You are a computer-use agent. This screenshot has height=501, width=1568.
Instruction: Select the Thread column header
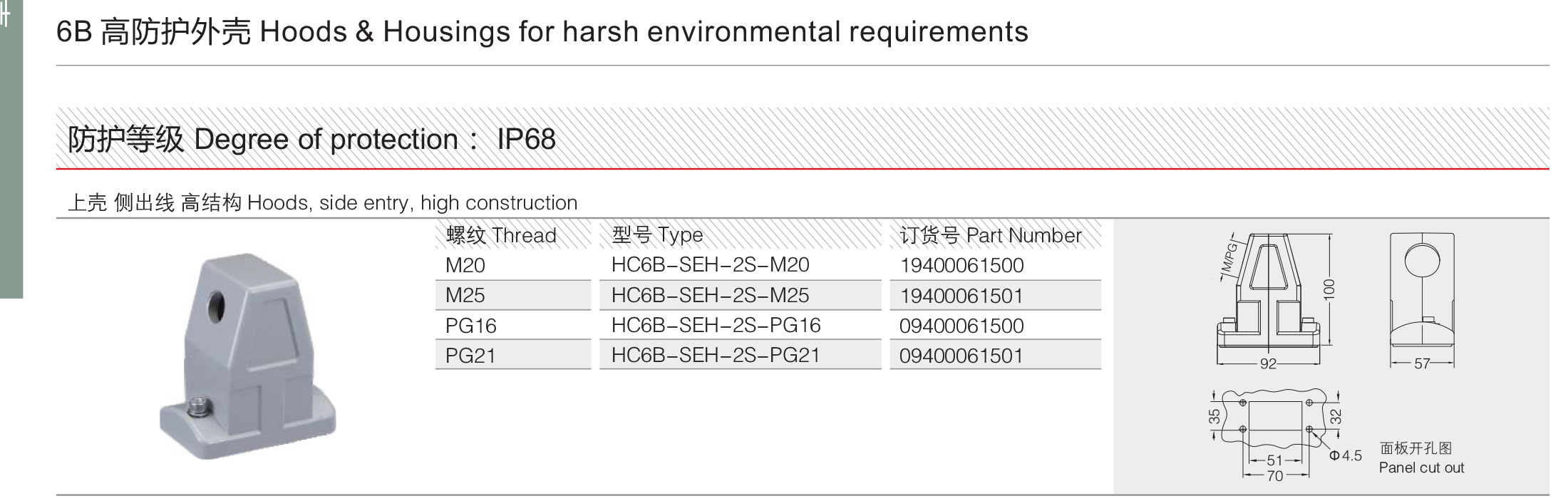click(x=500, y=235)
